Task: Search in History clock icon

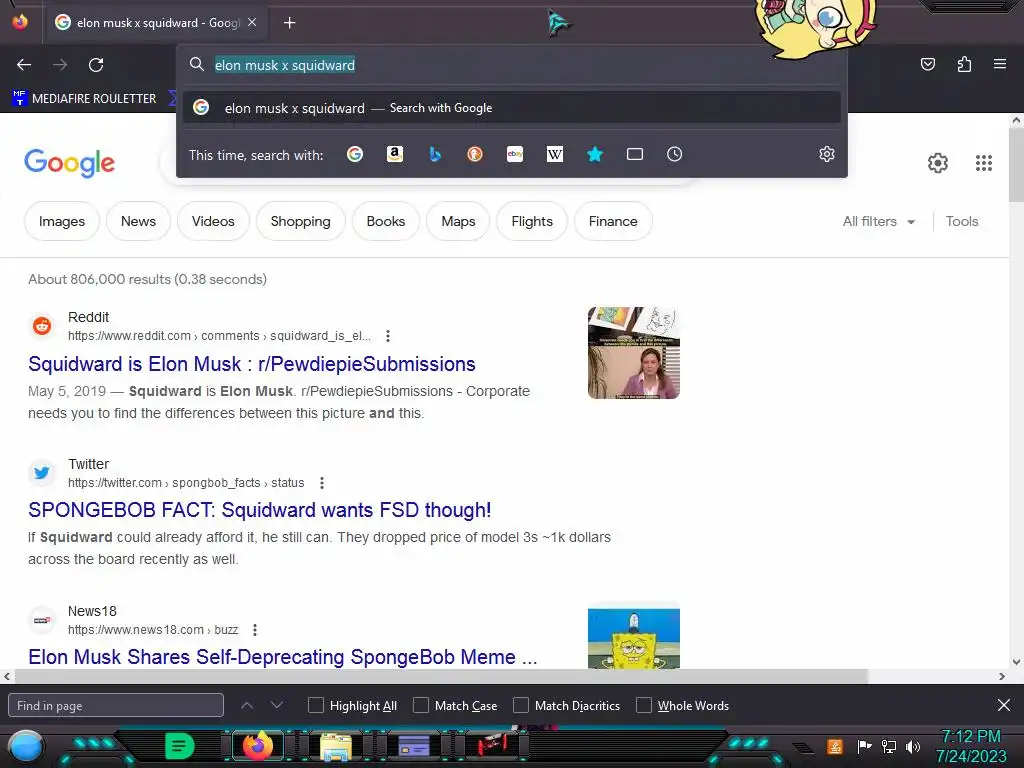Action: (675, 154)
